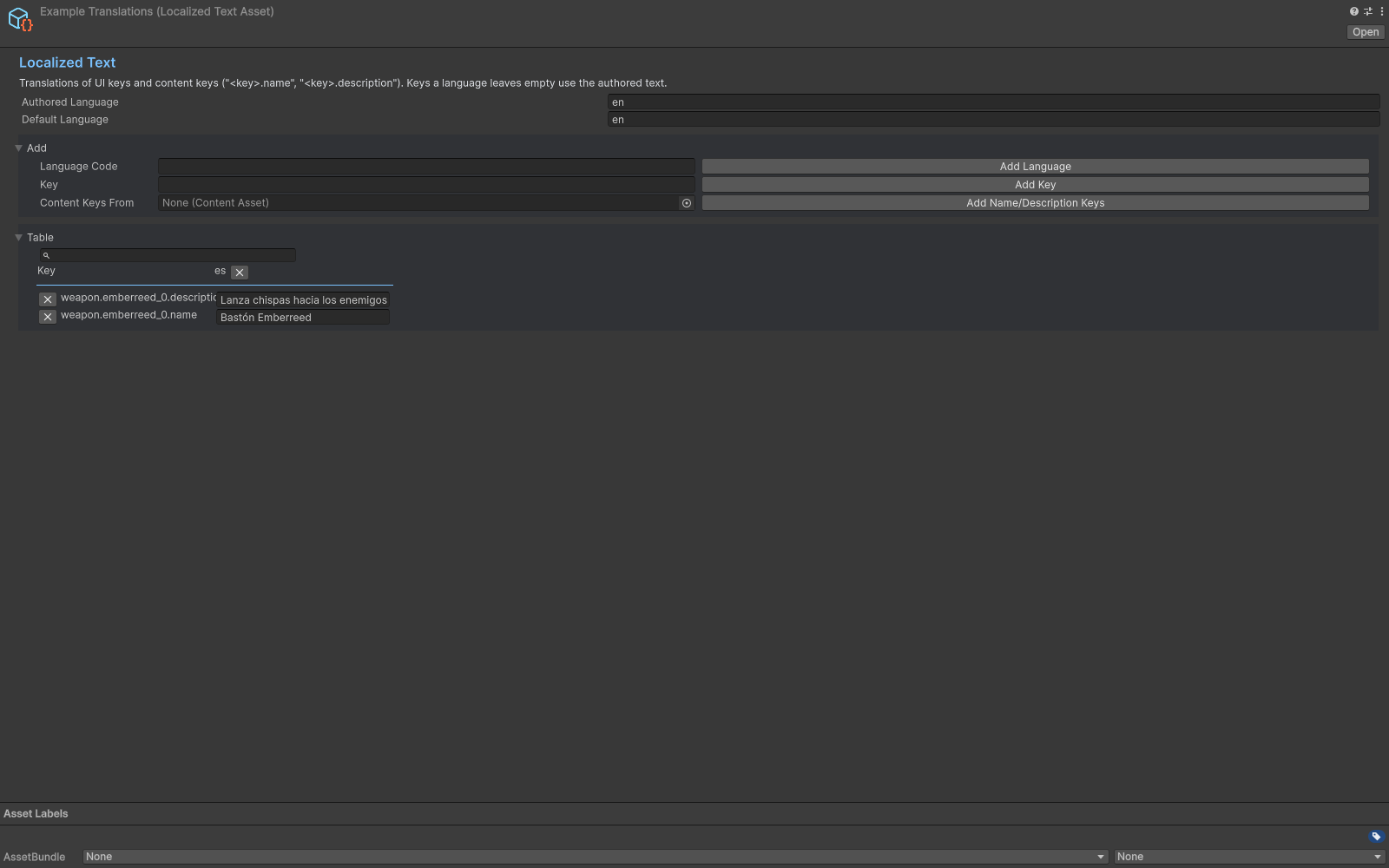Open the AssetBundle variant dropdown
The height and width of the screenshot is (868, 1389).
pyautogui.click(x=1249, y=857)
